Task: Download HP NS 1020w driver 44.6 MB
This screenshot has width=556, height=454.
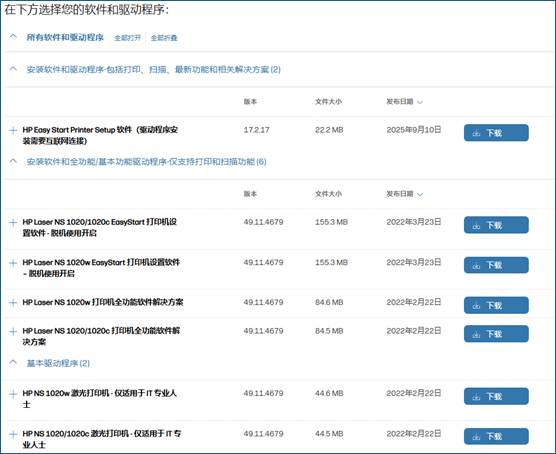Action: point(496,396)
